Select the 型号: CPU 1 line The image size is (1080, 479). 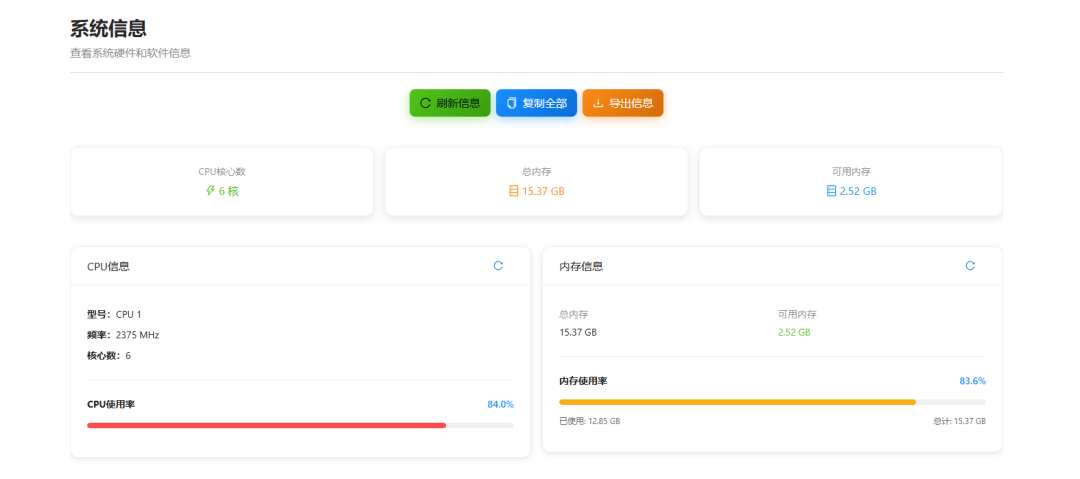pos(114,314)
